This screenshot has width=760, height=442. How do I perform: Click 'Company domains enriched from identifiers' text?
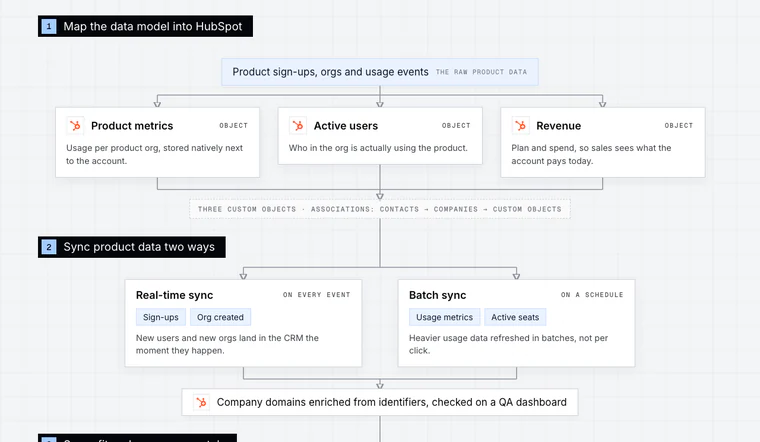tap(392, 402)
